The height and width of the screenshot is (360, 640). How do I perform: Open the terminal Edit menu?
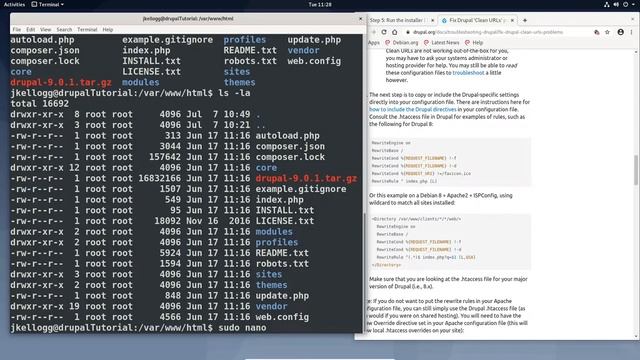(31, 29)
